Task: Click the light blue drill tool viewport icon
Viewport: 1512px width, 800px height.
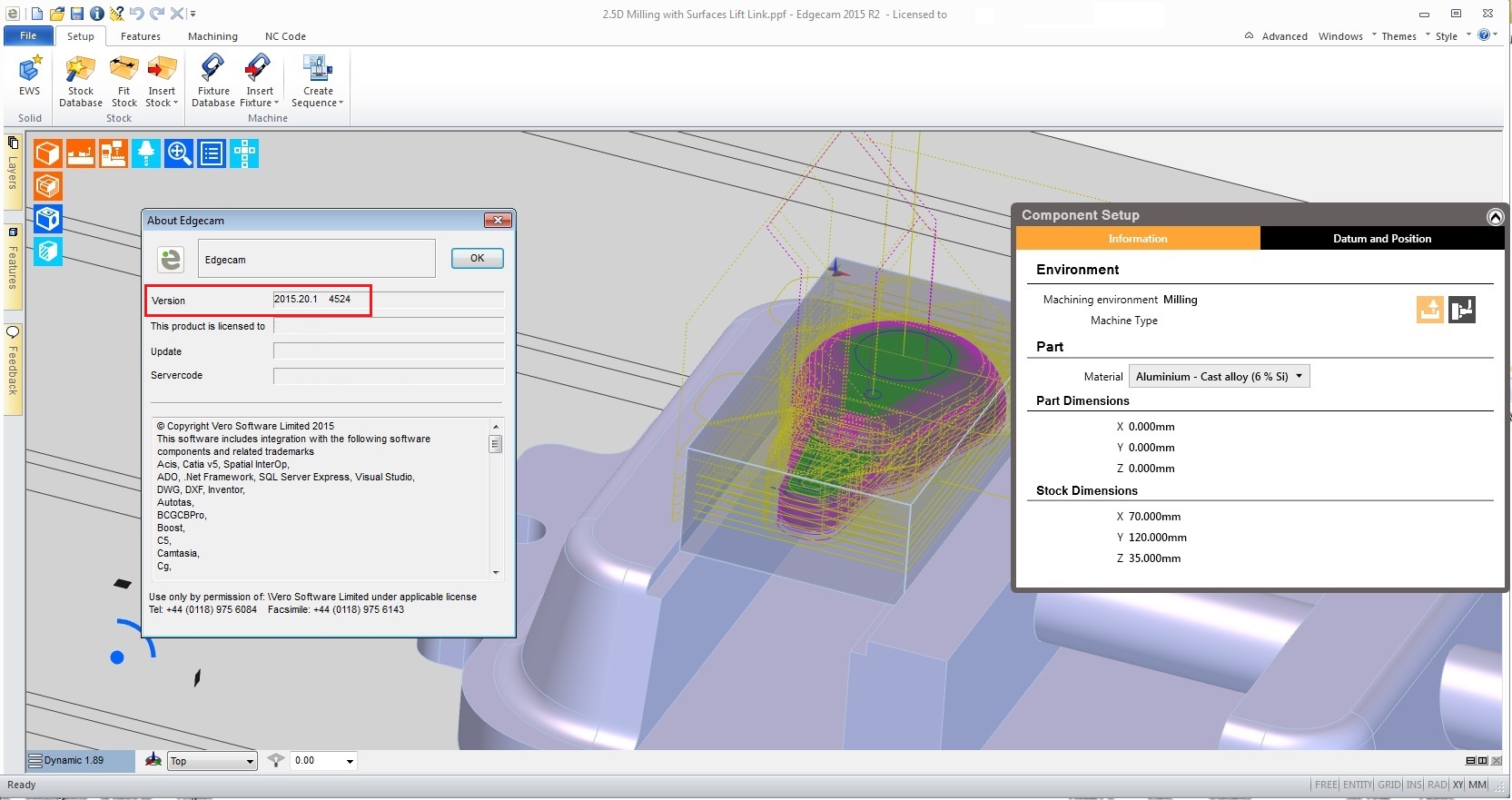Action: point(146,153)
